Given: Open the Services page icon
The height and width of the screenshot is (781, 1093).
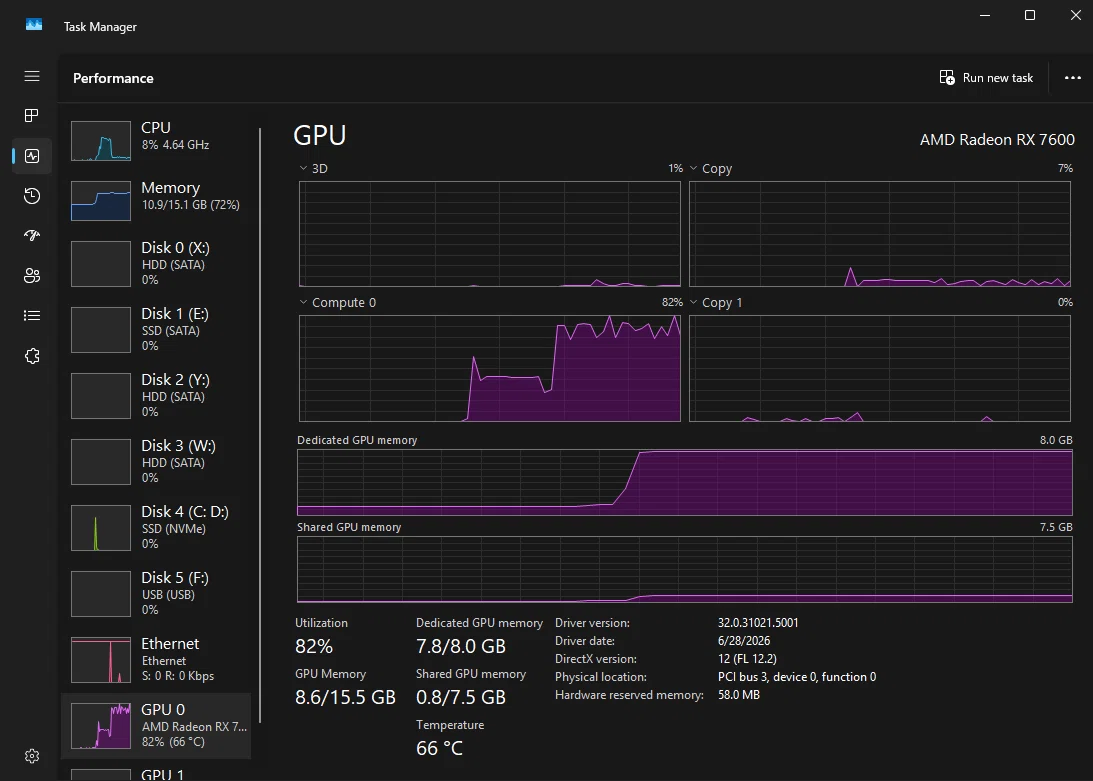Looking at the screenshot, I should point(32,356).
